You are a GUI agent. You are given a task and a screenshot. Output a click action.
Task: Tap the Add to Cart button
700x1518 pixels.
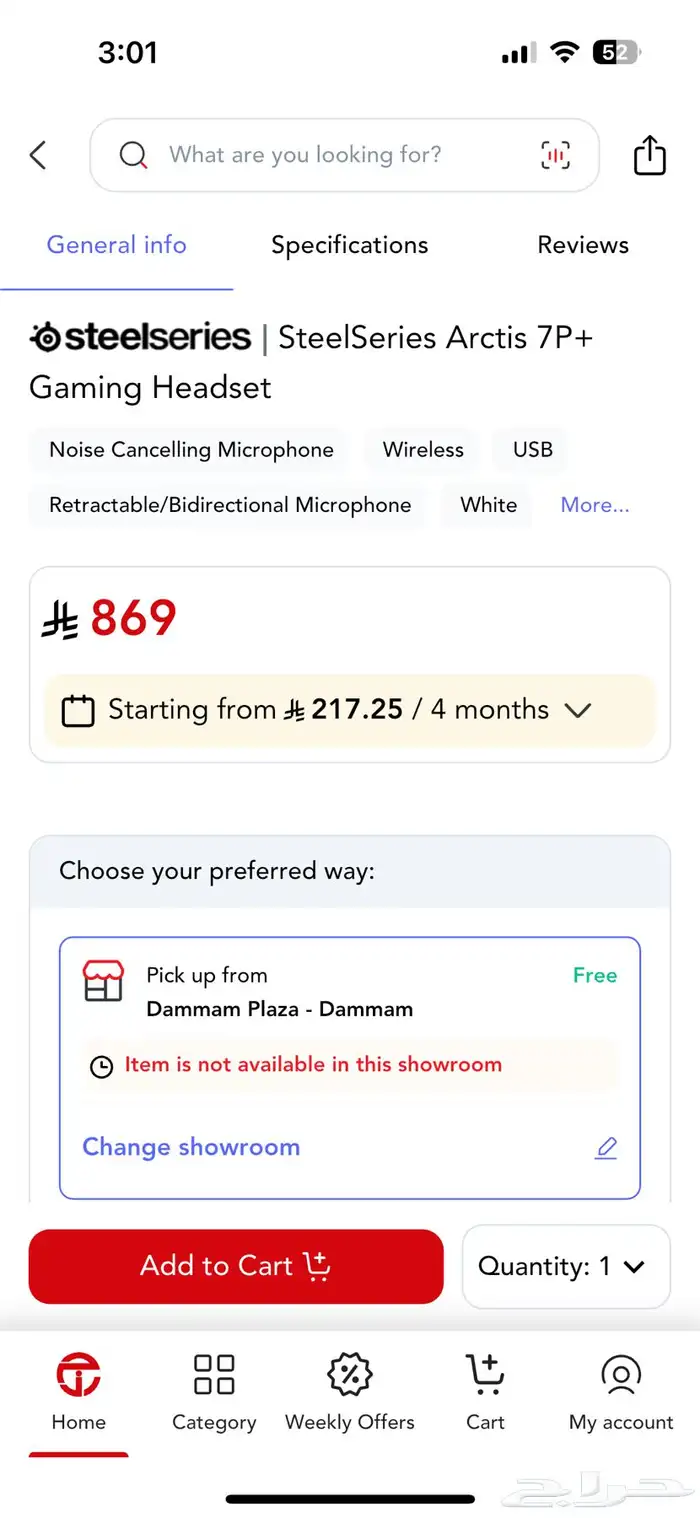point(236,1266)
